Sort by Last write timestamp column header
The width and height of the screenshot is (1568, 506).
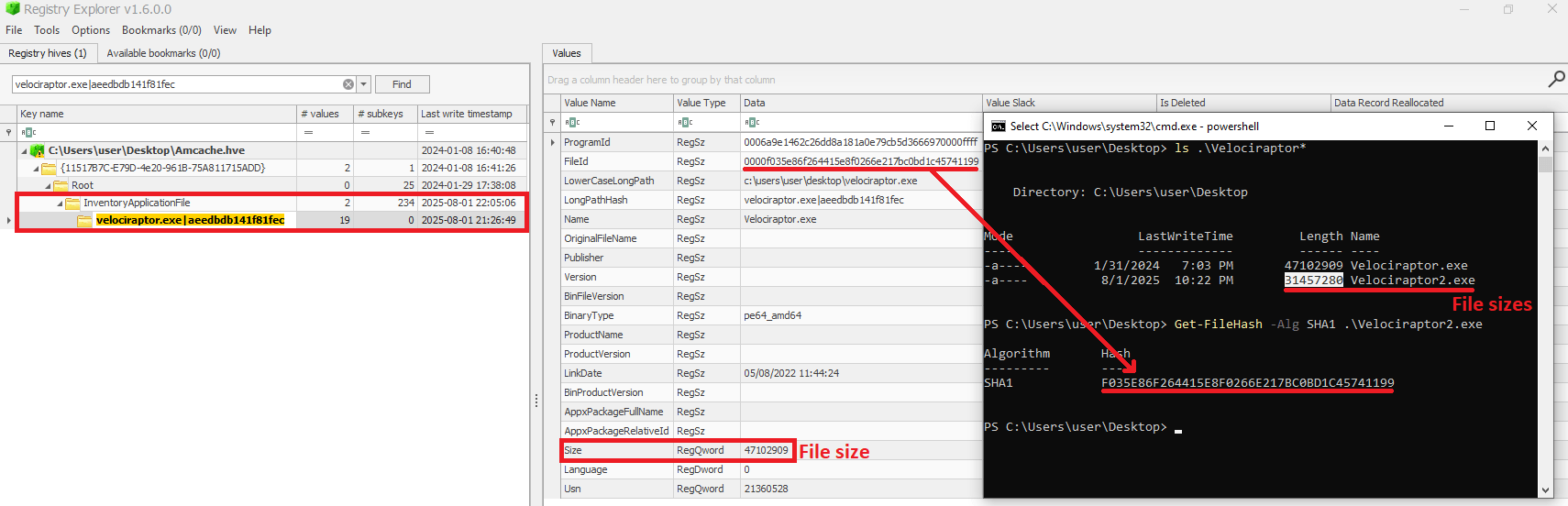(466, 114)
